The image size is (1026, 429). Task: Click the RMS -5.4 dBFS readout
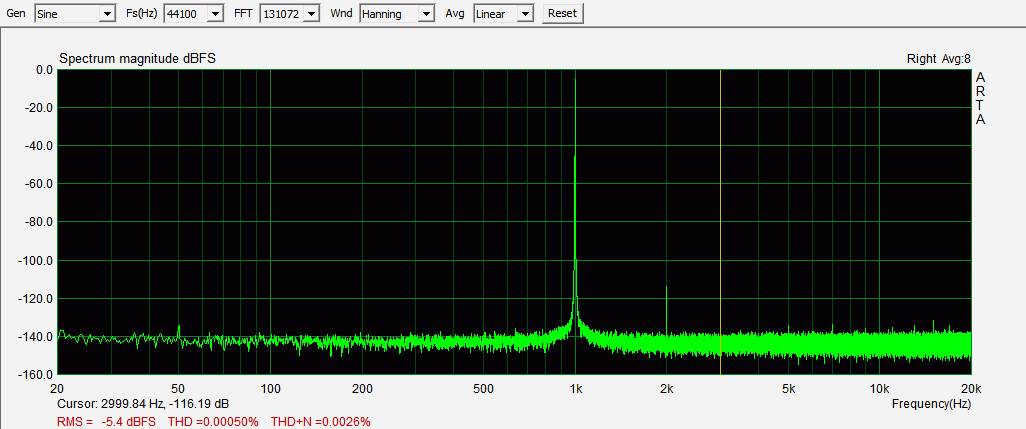tap(109, 421)
